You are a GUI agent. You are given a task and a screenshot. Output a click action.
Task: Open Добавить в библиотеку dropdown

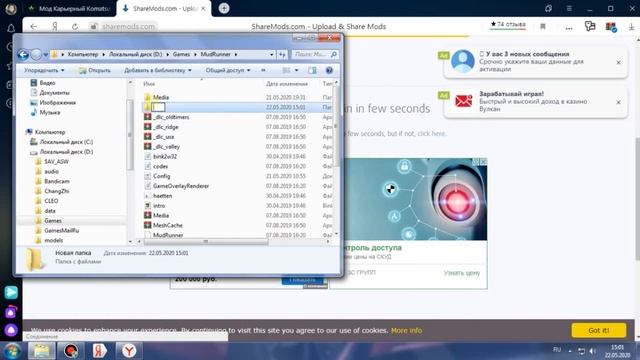(x=158, y=70)
